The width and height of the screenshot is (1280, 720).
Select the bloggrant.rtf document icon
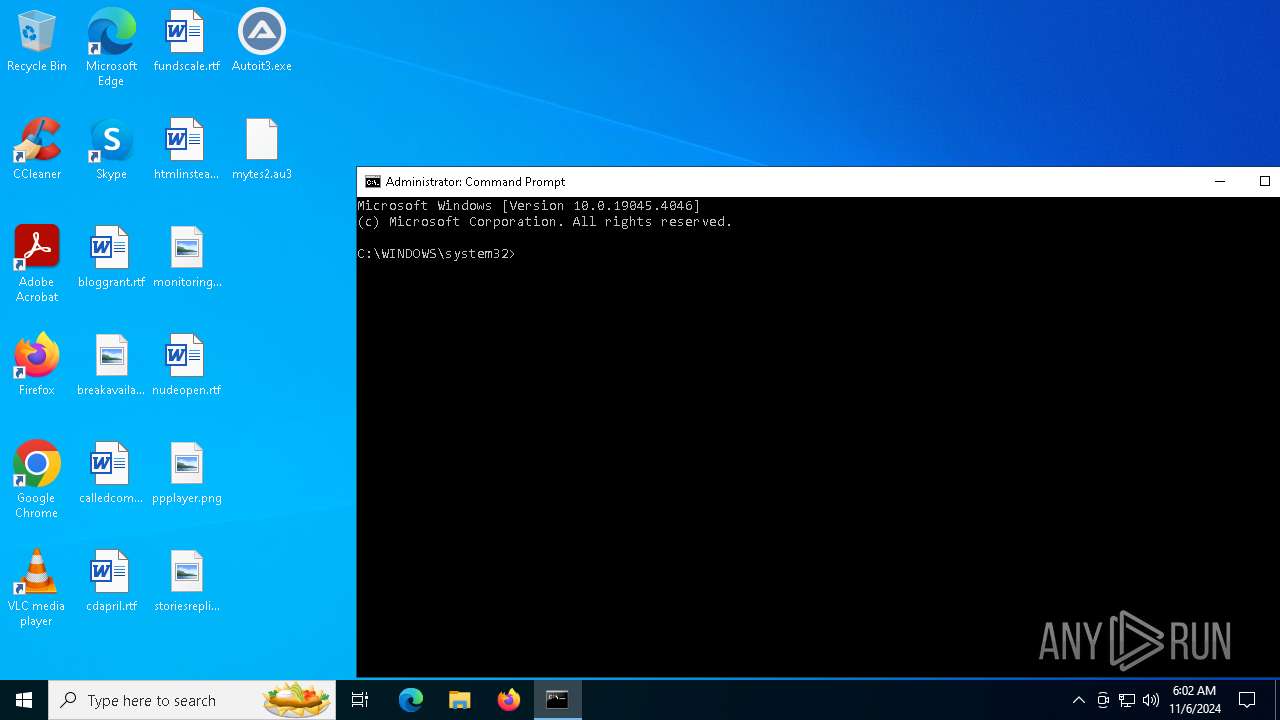pos(111,257)
